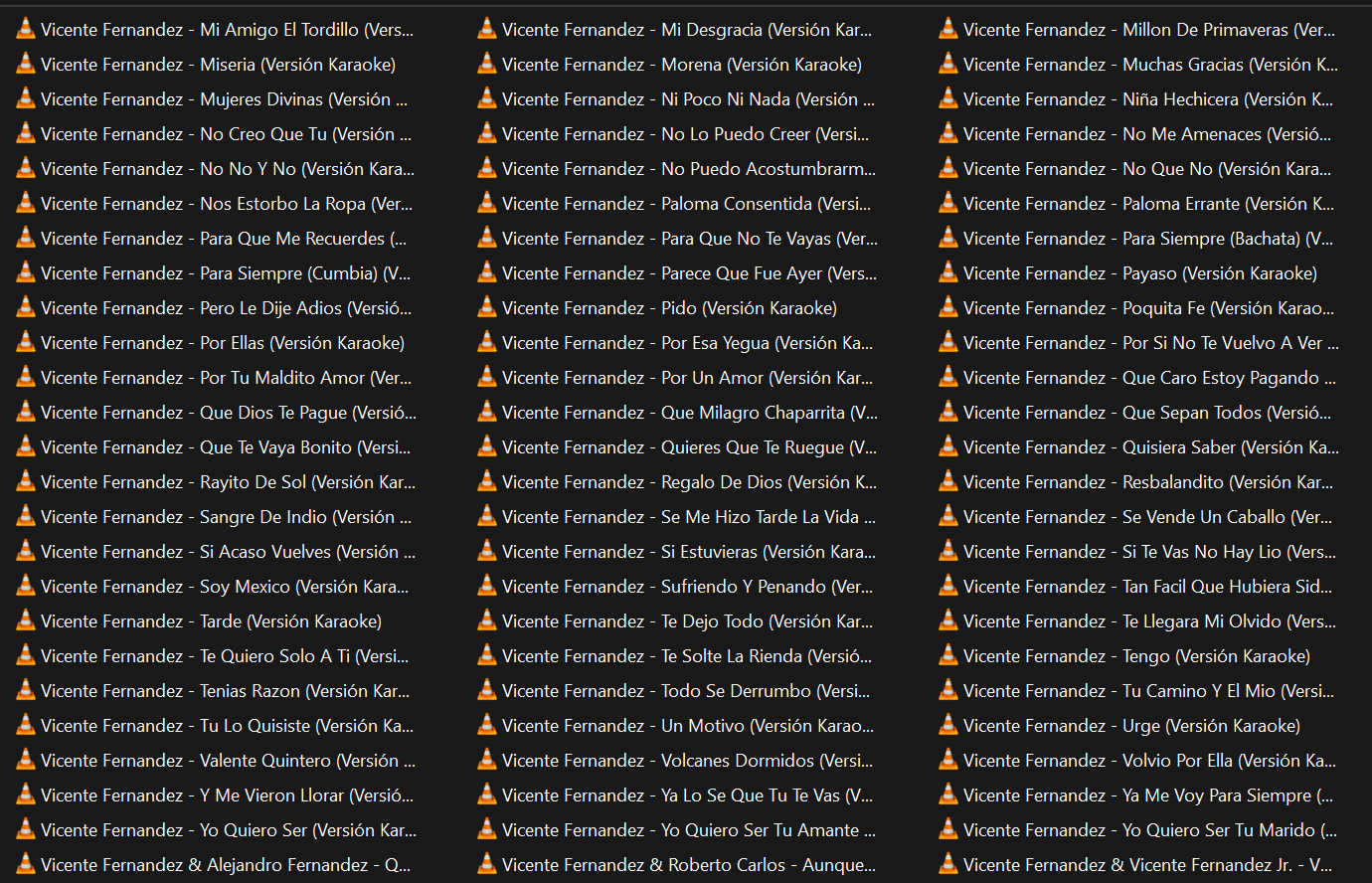Image resolution: width=1372 pixels, height=883 pixels.
Task: Click VLC icon for Por Ellas file
Action: tap(26, 343)
